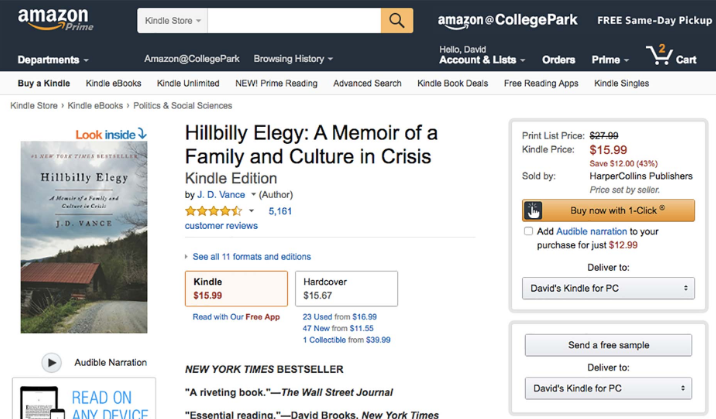
Task: Go to the Amazon Prime logo home
Action: (53, 19)
